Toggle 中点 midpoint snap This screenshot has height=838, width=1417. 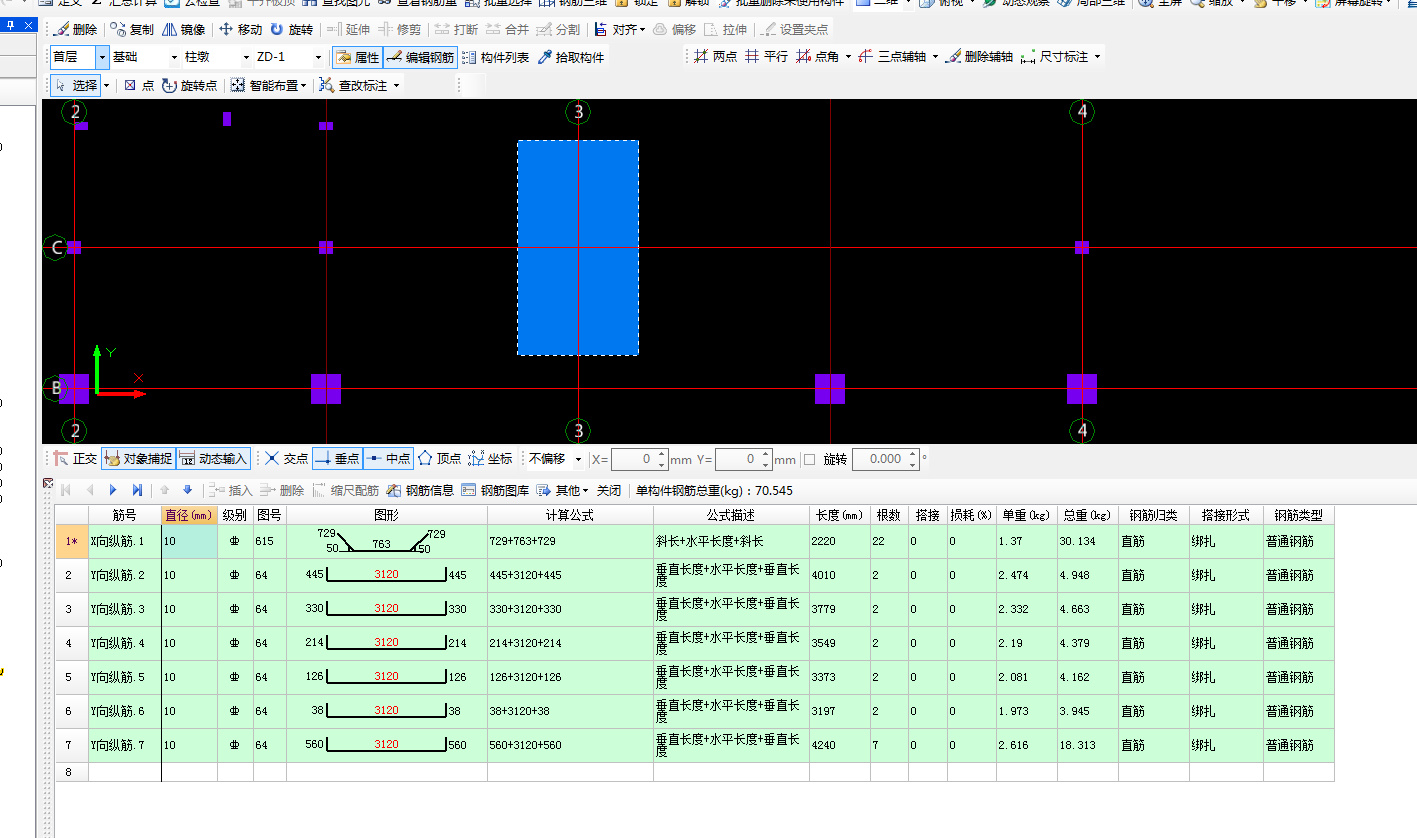click(388, 459)
